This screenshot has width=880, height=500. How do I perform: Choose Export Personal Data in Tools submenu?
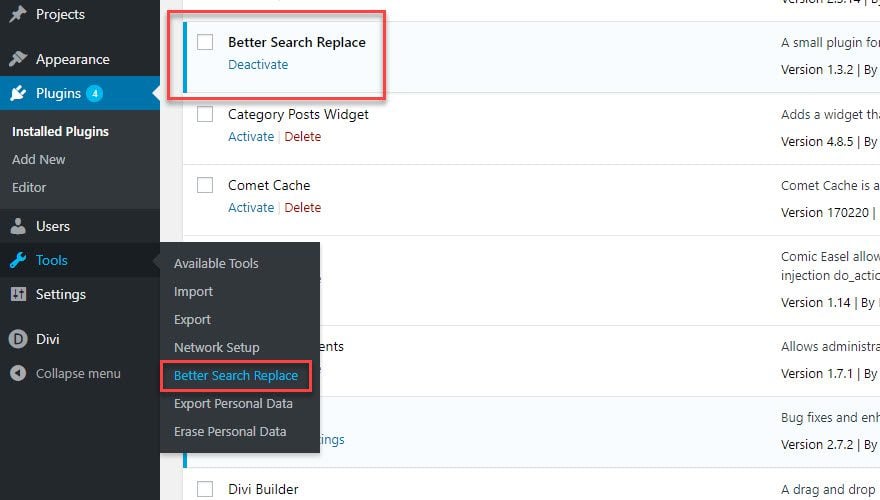[x=233, y=404]
